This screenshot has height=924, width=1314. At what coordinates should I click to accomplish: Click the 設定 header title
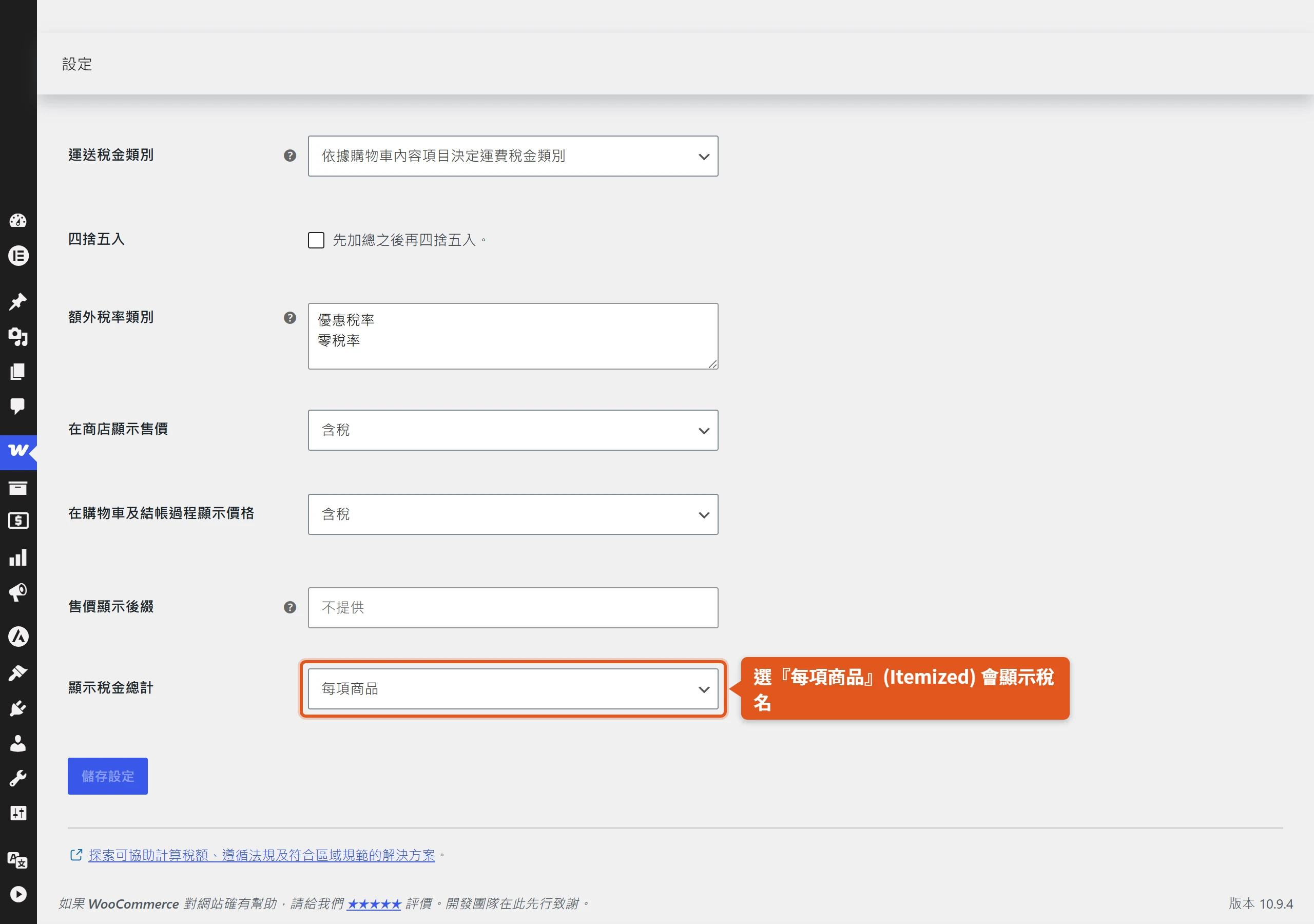78,64
